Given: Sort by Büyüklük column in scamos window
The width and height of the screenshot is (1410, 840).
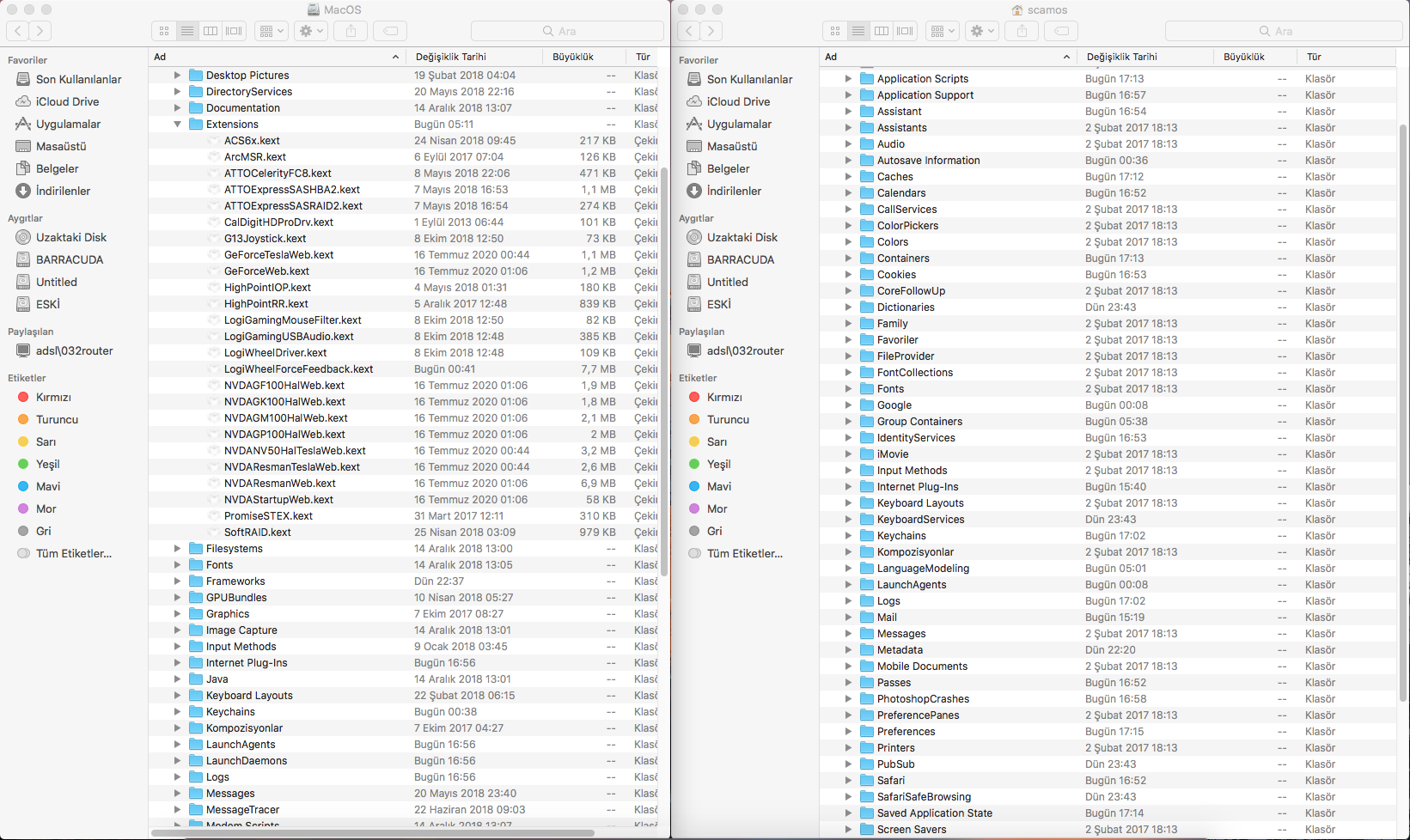Looking at the screenshot, I should point(1243,57).
